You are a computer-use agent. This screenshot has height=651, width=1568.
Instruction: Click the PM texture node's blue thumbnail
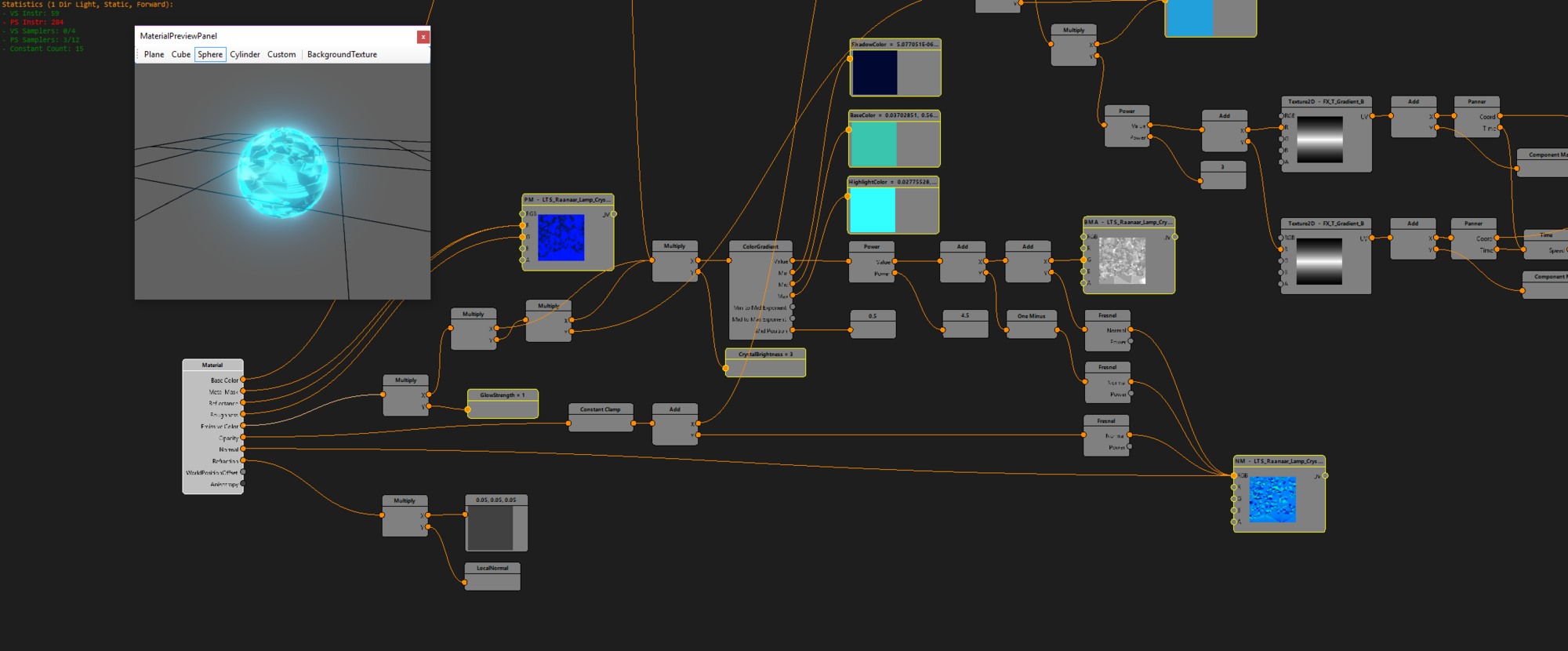[x=561, y=238]
